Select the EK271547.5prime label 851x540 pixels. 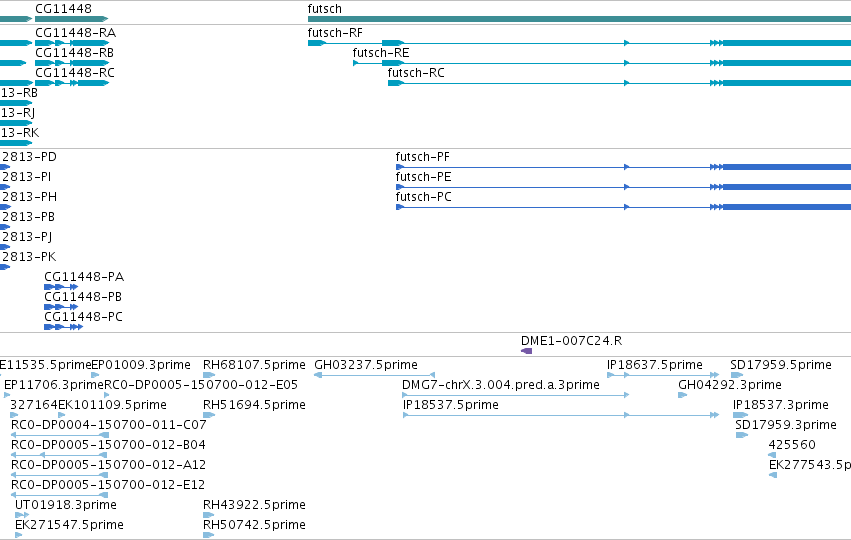[x=69, y=525]
